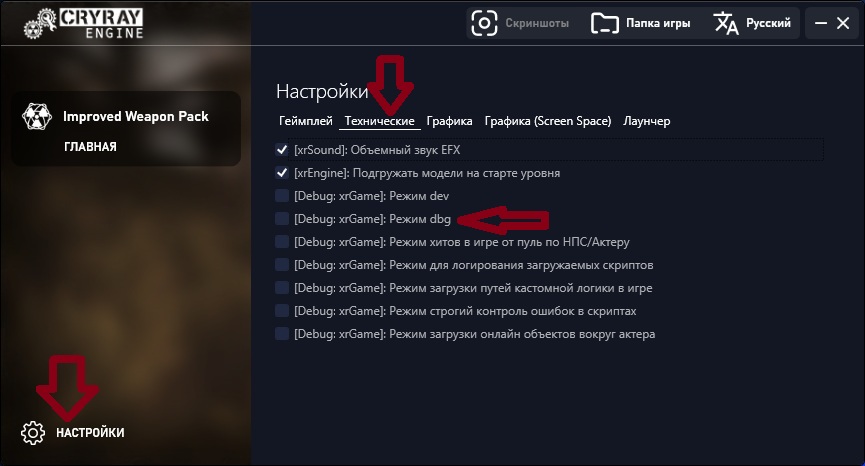This screenshot has height=466, width=865.
Task: Click the settings gear icon
Action: [x=33, y=433]
